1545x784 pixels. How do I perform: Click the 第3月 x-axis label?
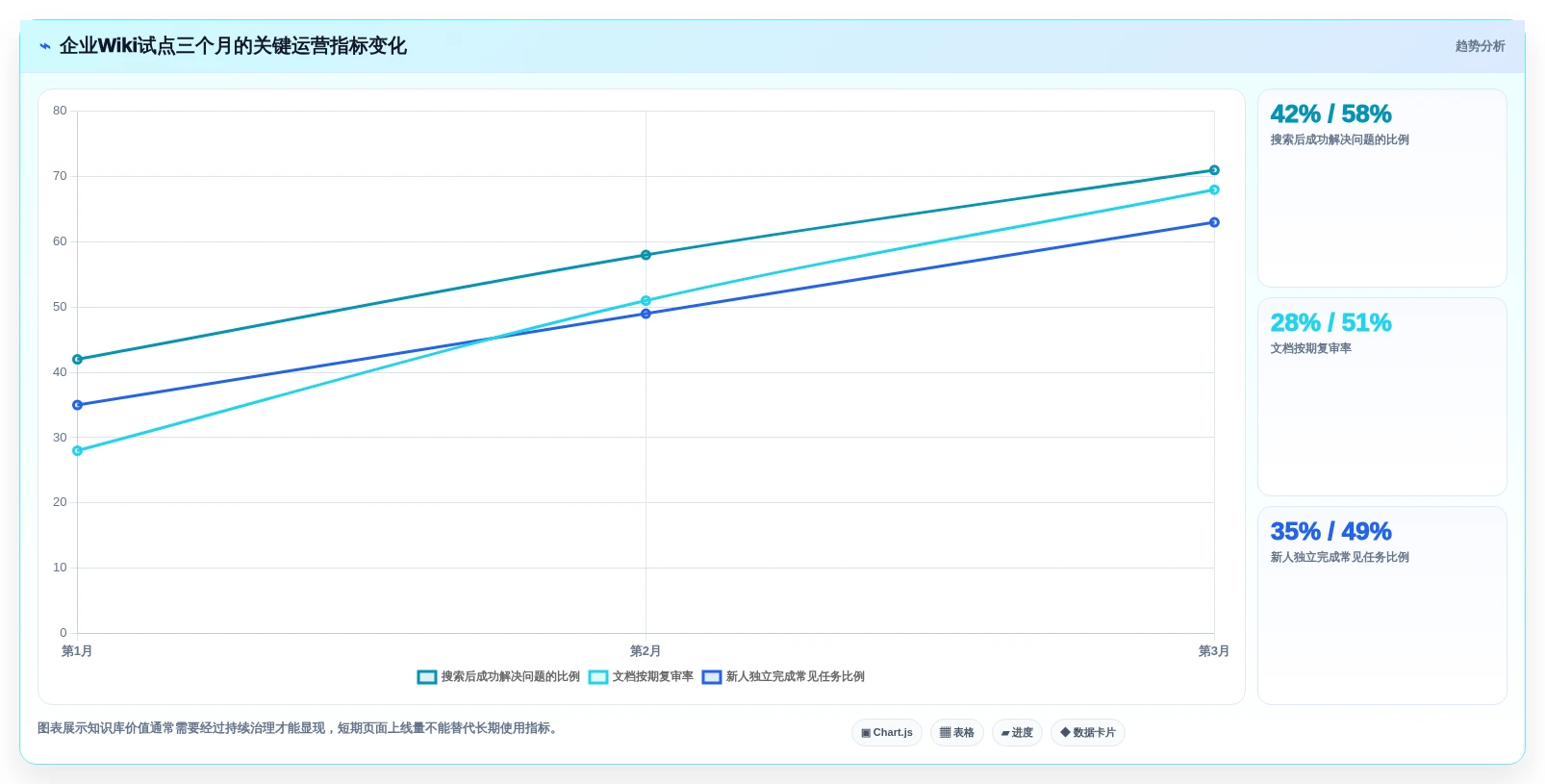click(x=1214, y=651)
